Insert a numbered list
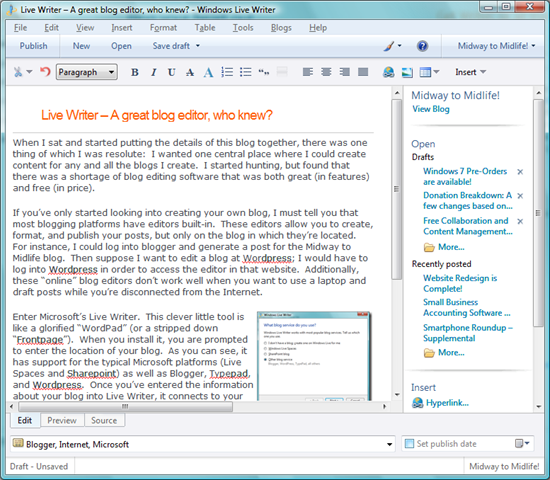The height and width of the screenshot is (480, 550). [x=227, y=72]
